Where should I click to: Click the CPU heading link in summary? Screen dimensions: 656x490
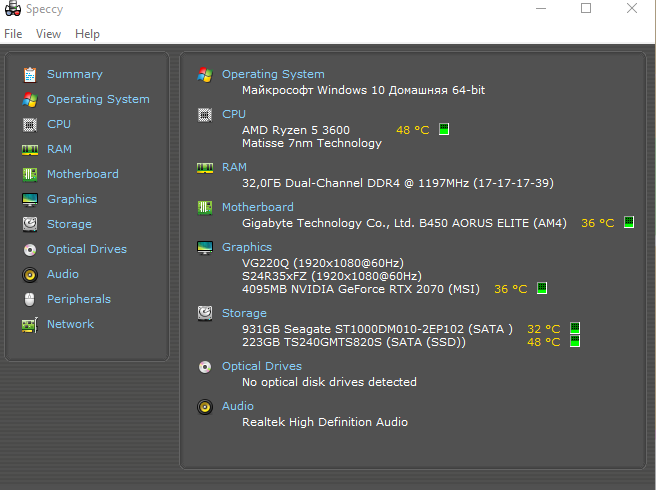click(x=234, y=114)
